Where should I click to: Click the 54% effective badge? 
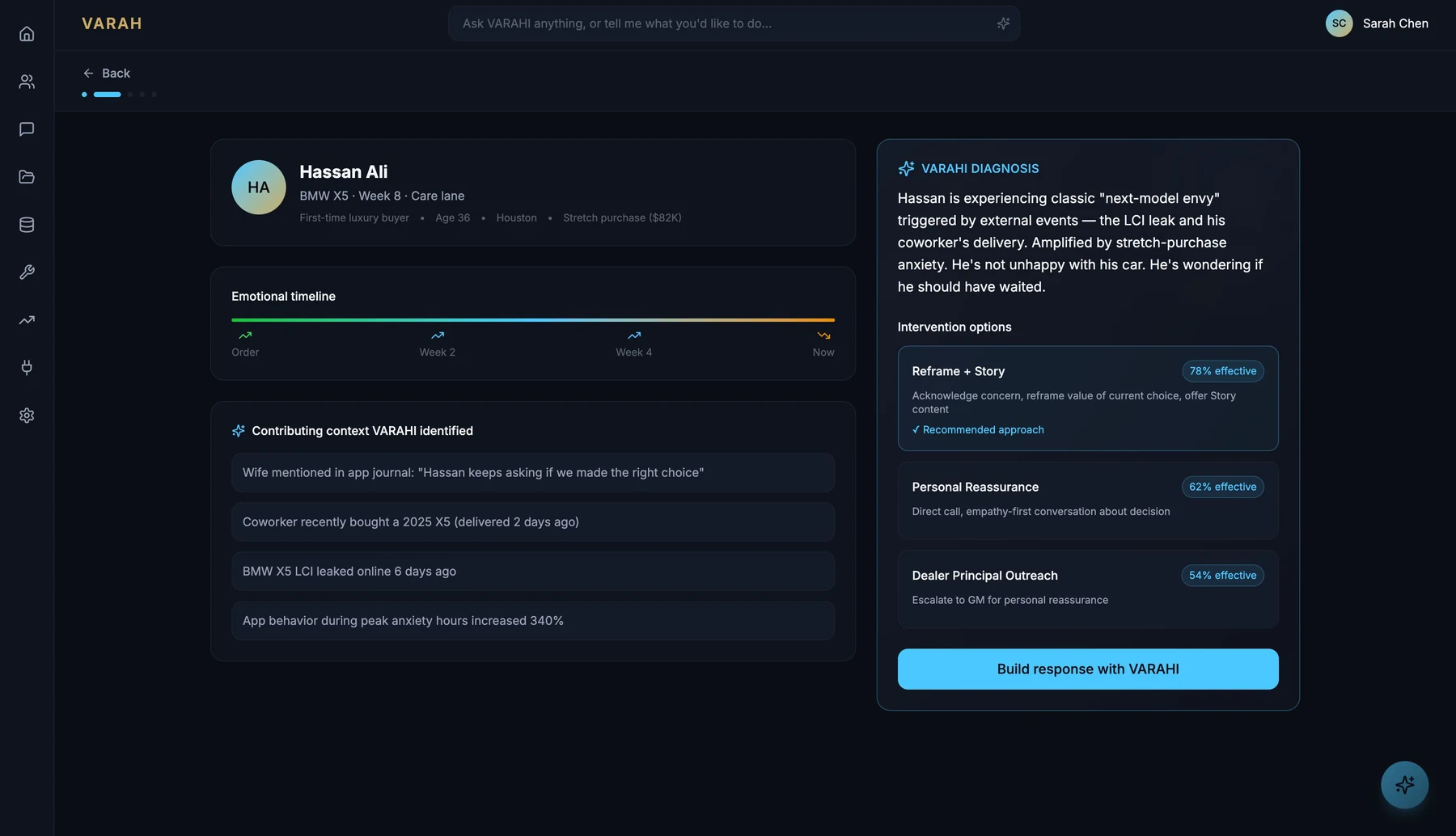click(x=1223, y=576)
